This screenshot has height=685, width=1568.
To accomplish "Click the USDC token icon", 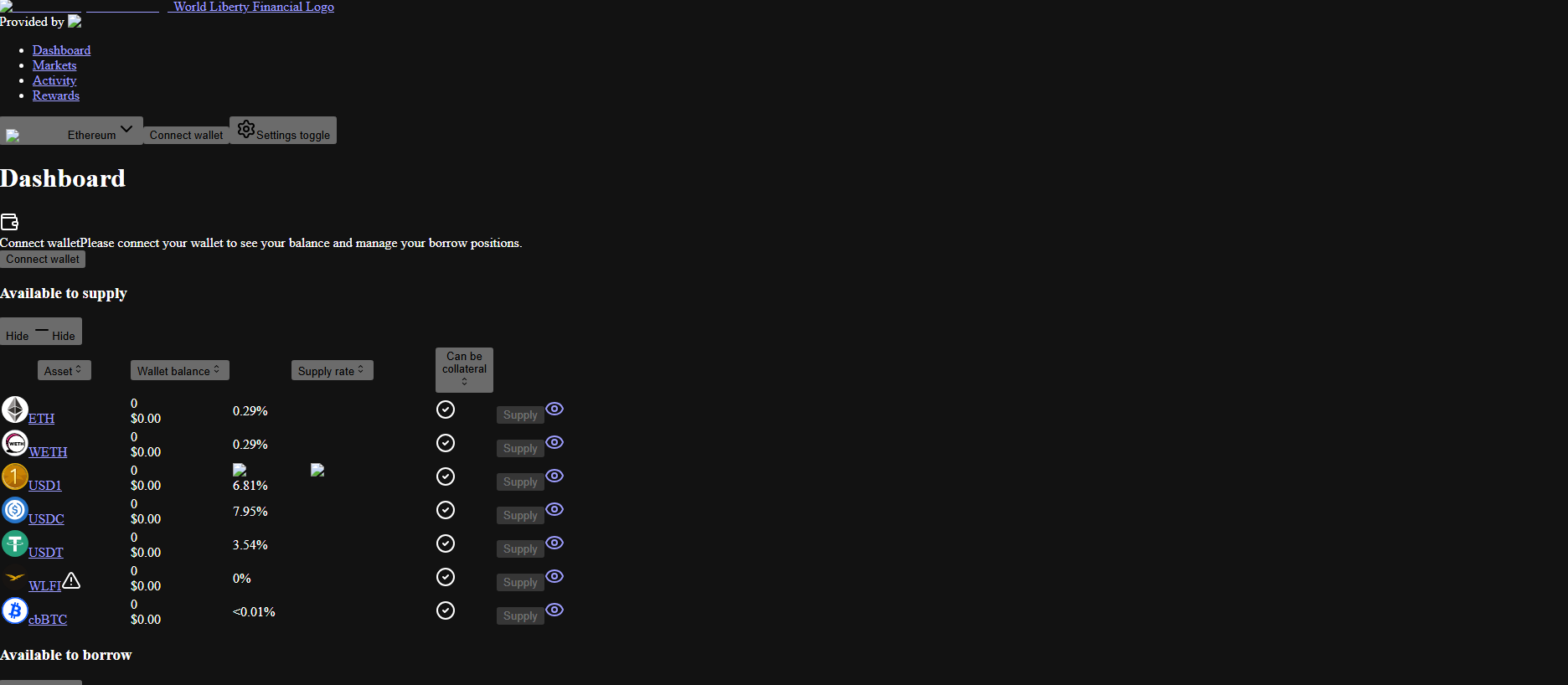I will (x=15, y=510).
